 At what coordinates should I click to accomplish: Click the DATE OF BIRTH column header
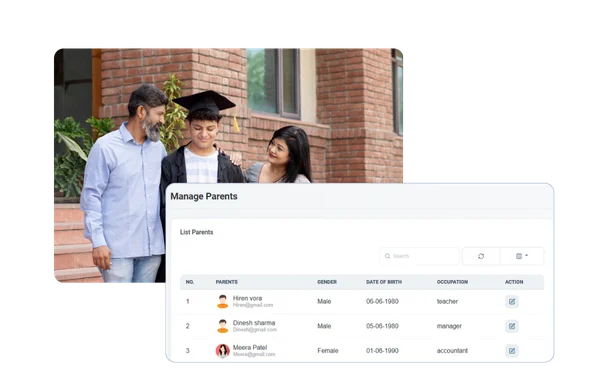tap(384, 282)
